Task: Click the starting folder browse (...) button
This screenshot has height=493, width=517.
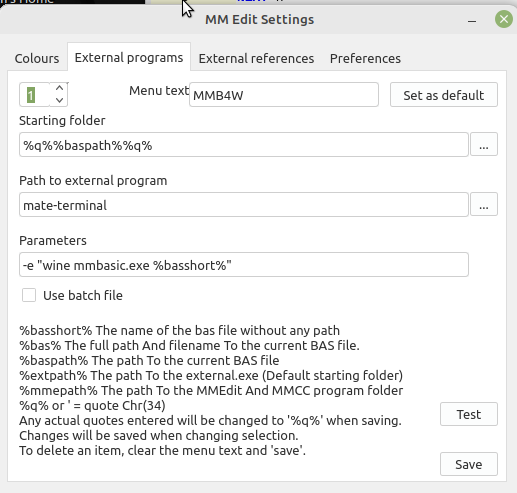Action: pos(484,144)
